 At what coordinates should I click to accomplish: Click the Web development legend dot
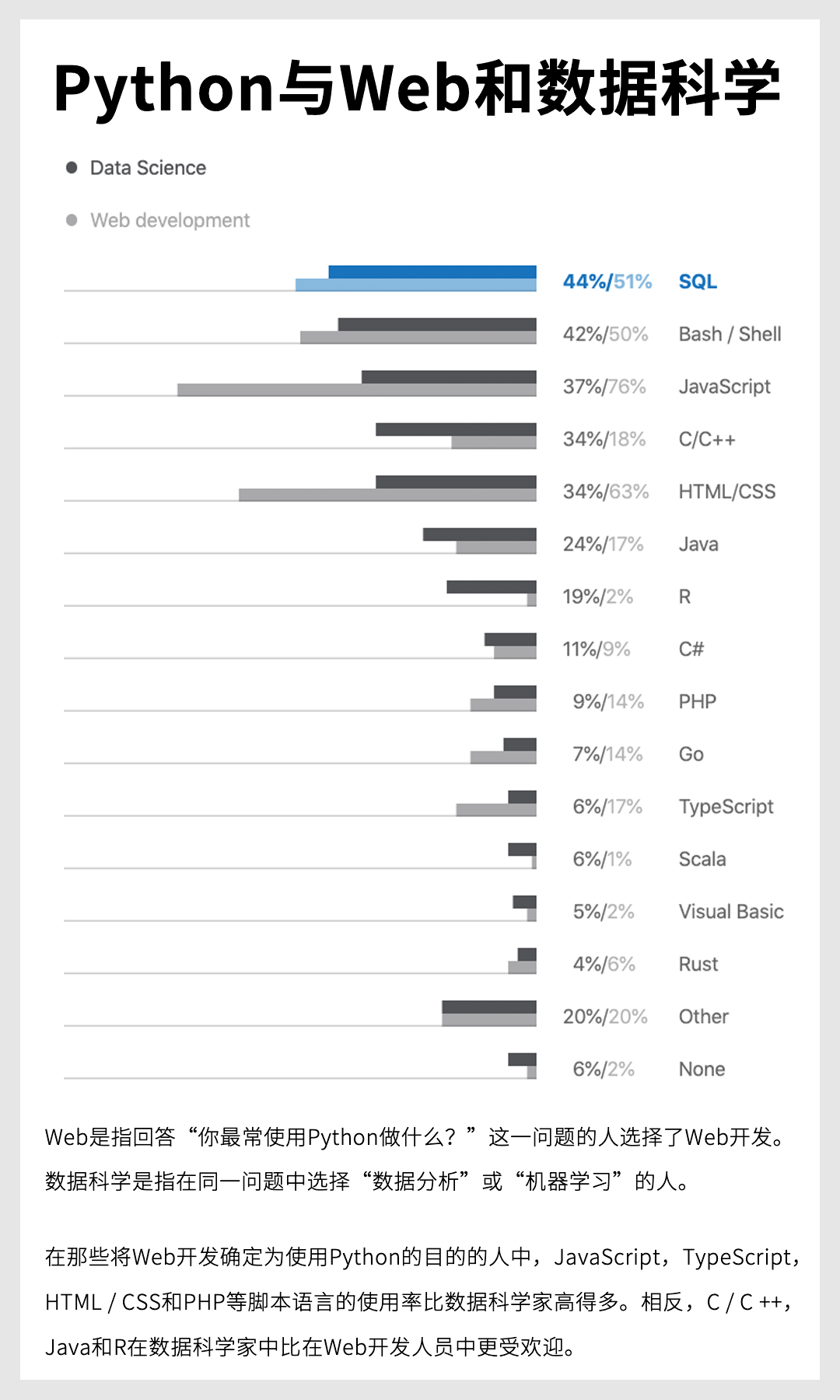(72, 220)
